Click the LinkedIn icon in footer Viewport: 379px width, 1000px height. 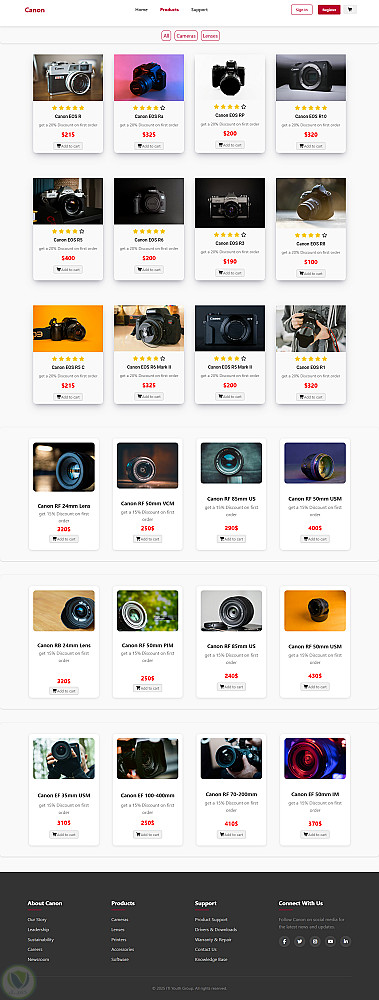346,941
